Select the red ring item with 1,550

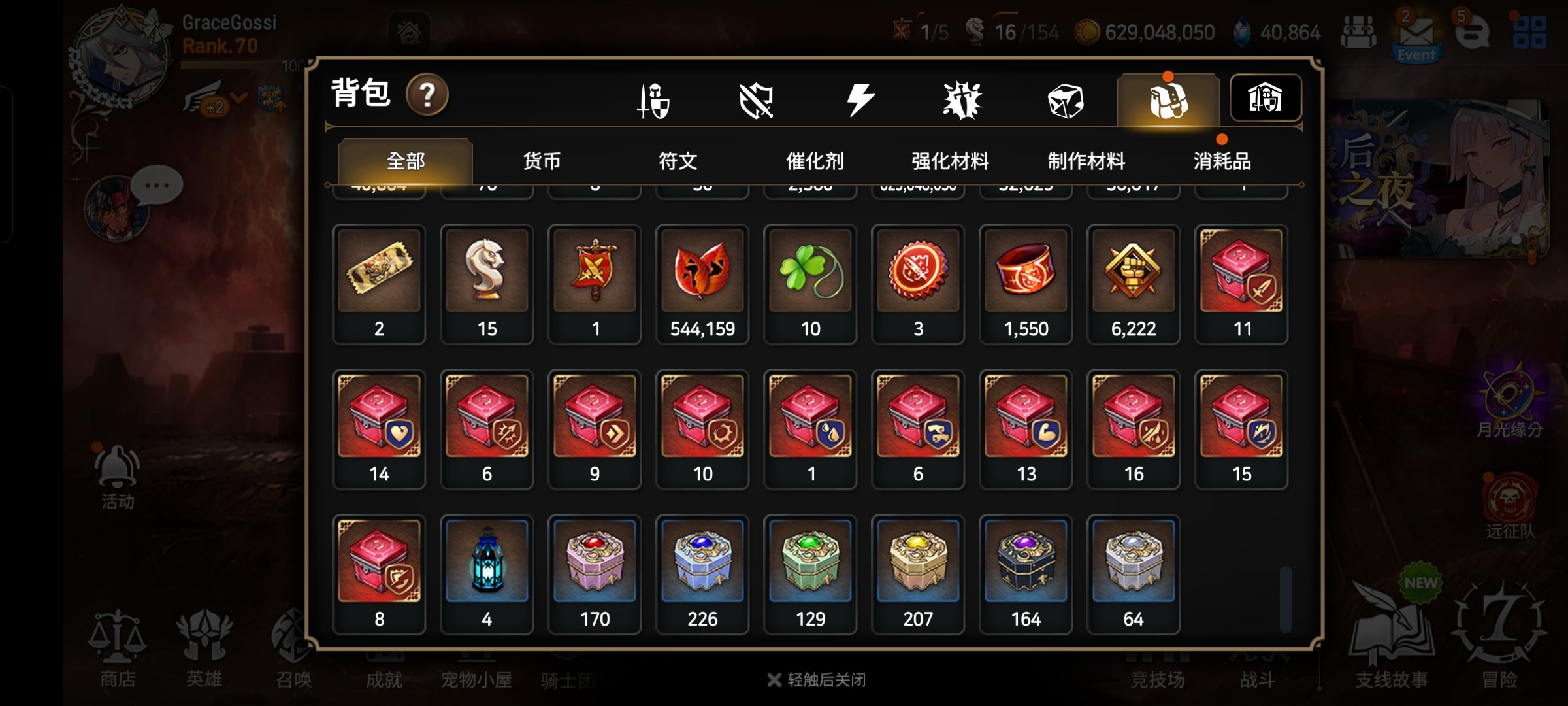point(1026,284)
